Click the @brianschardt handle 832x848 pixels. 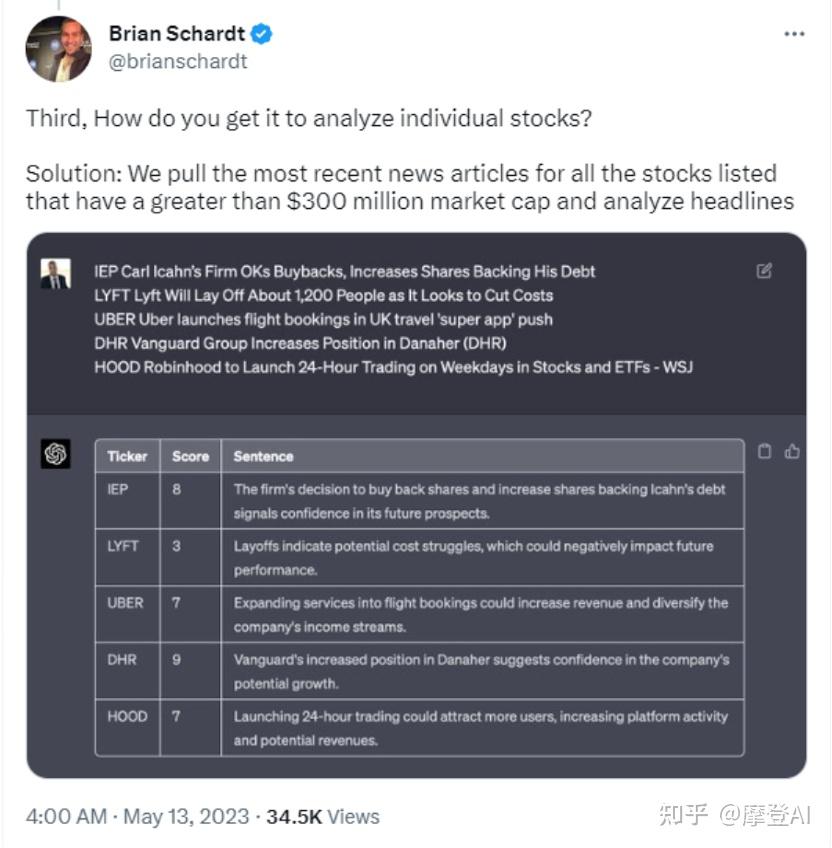[178, 61]
